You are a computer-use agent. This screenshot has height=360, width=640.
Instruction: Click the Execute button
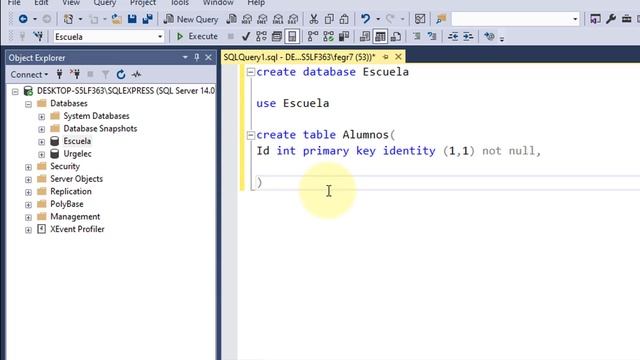pyautogui.click(x=197, y=36)
